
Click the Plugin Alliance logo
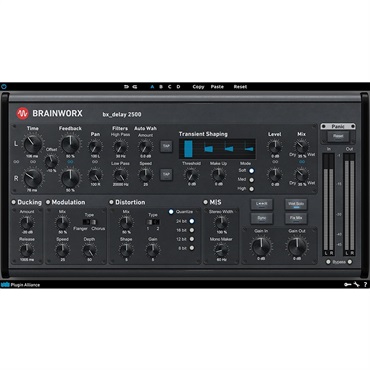click(20, 285)
